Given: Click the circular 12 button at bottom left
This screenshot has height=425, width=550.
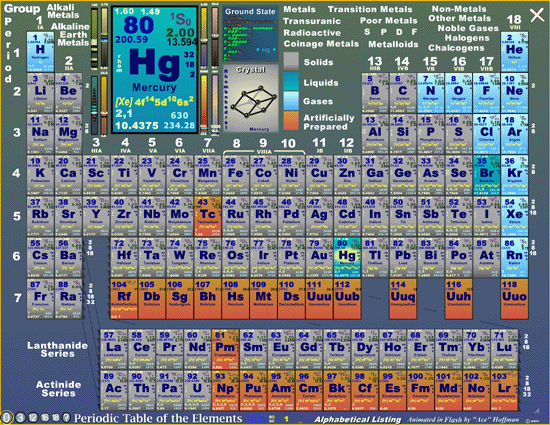Looking at the screenshot, I should [x=33, y=417].
